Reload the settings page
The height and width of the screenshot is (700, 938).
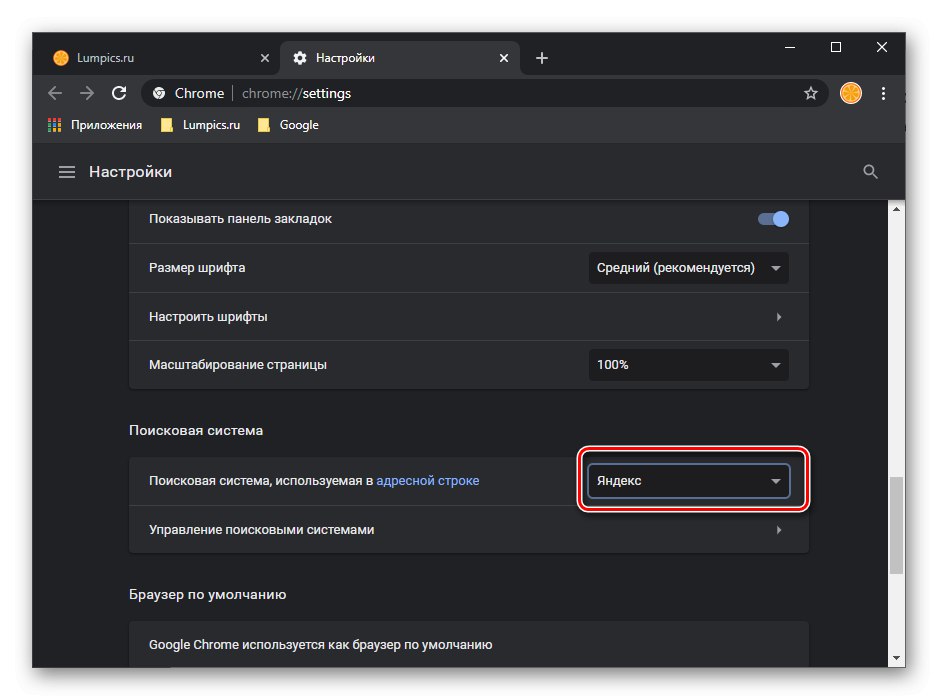coord(119,93)
